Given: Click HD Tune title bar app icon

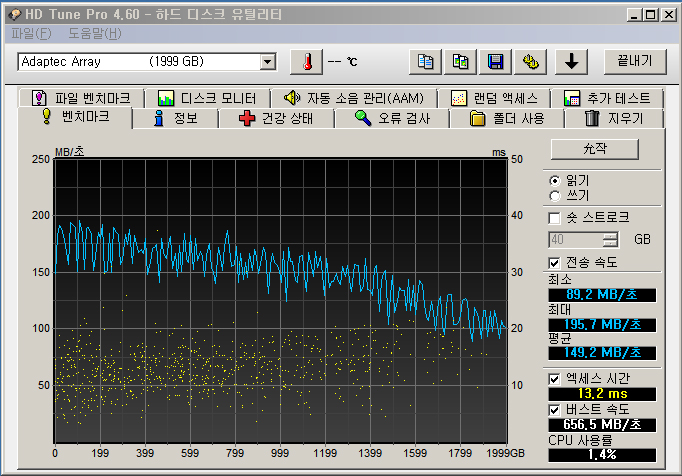Looking at the screenshot, I should [x=14, y=14].
